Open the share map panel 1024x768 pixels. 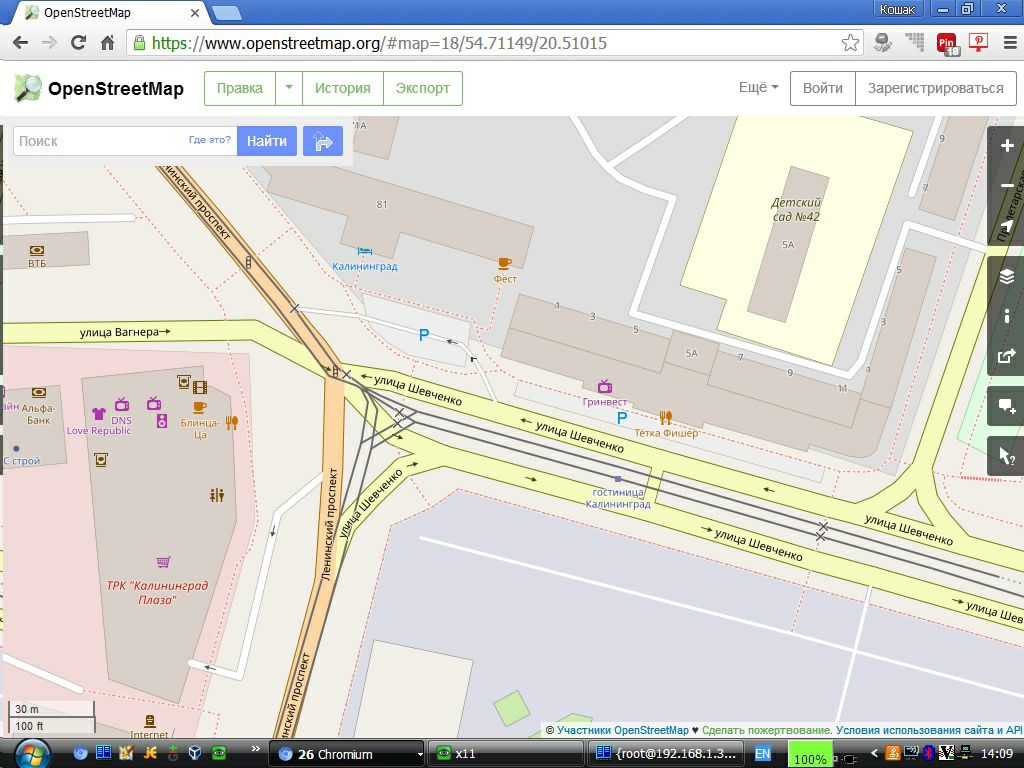point(1006,356)
